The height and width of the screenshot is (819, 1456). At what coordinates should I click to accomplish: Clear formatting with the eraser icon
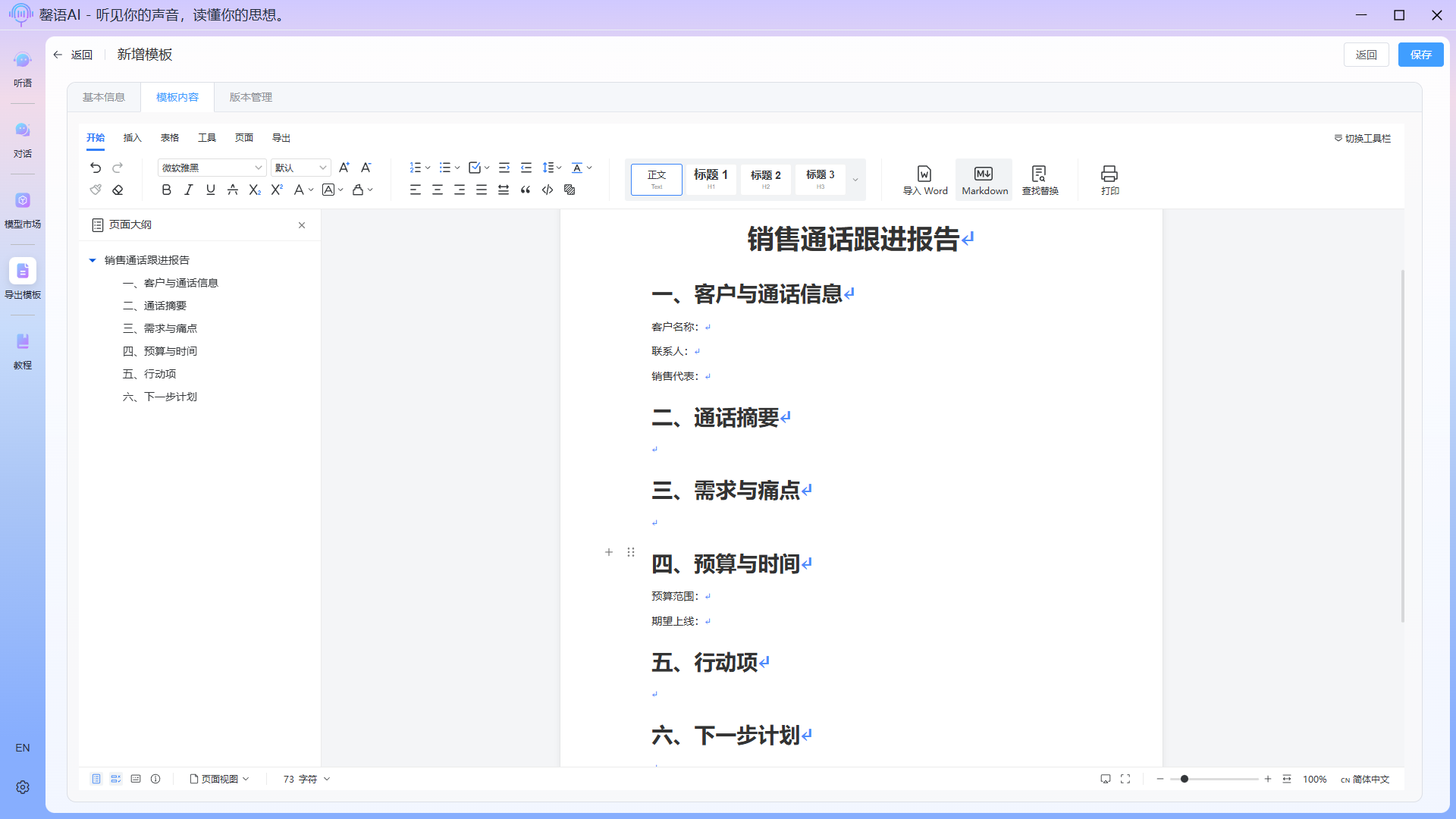point(118,190)
